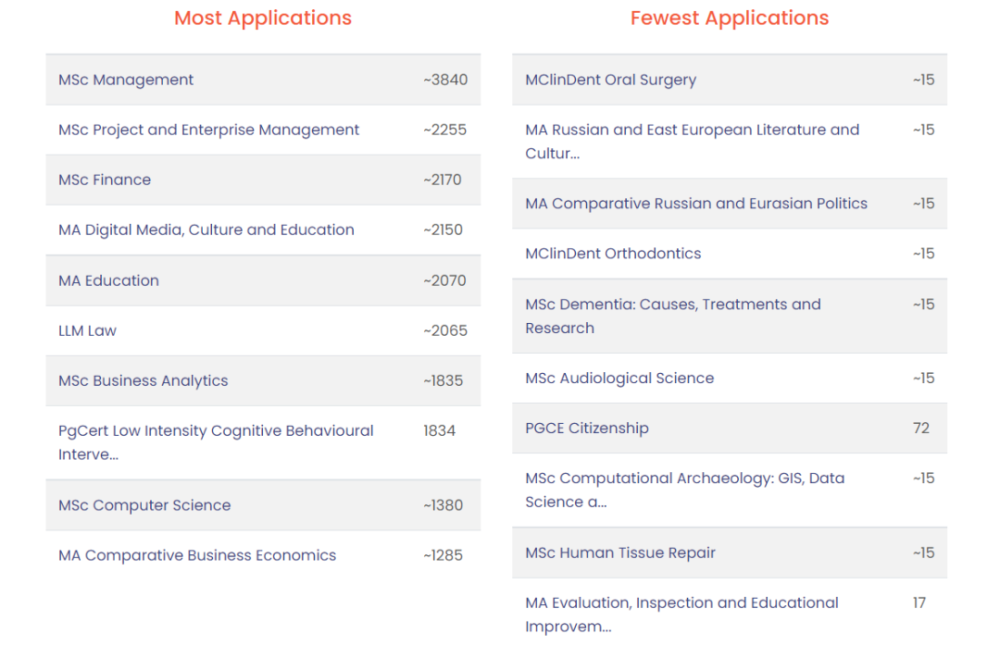Open MSc Project and Enterprise Management entry
Image resolution: width=1000 pixels, height=646 pixels.
(x=263, y=129)
